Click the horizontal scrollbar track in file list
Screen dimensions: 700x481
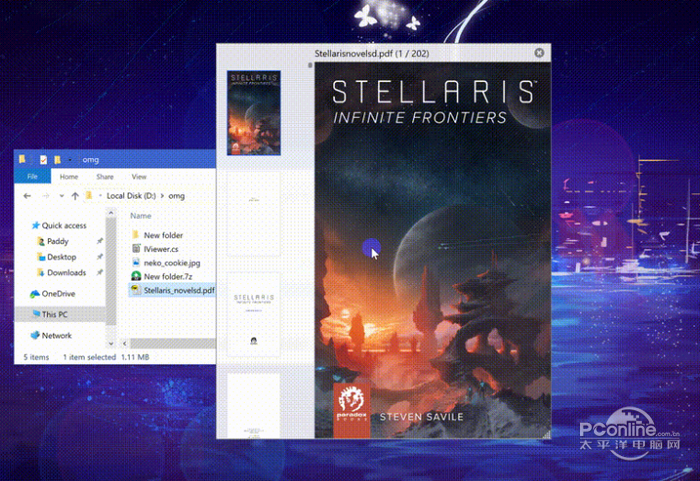(x=173, y=343)
